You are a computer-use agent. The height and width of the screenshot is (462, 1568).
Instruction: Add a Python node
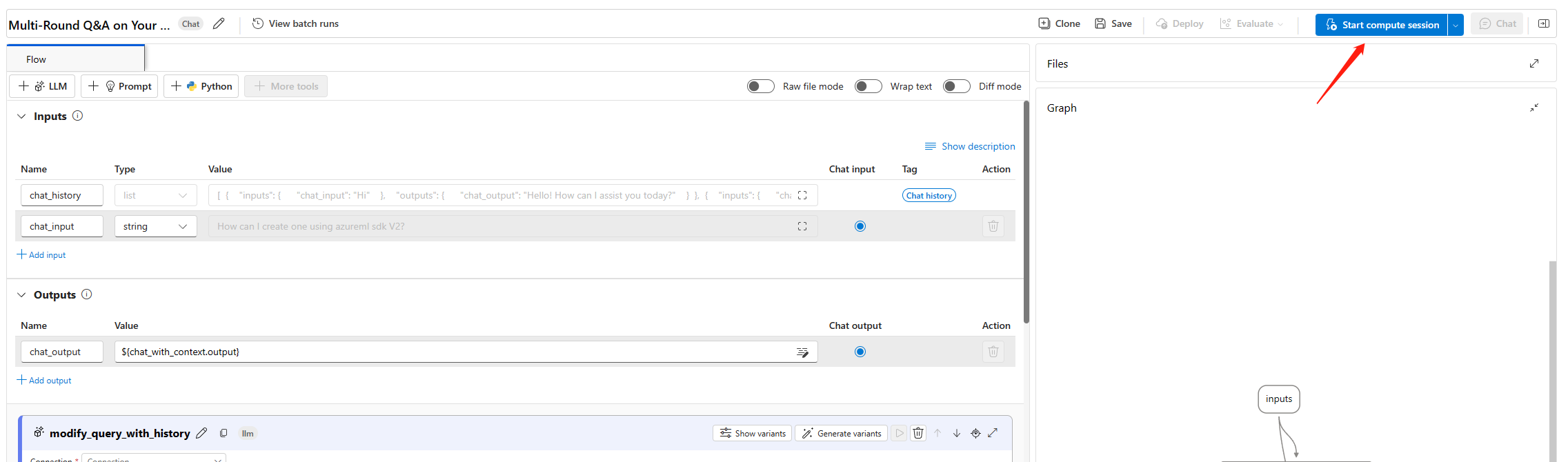pos(201,86)
